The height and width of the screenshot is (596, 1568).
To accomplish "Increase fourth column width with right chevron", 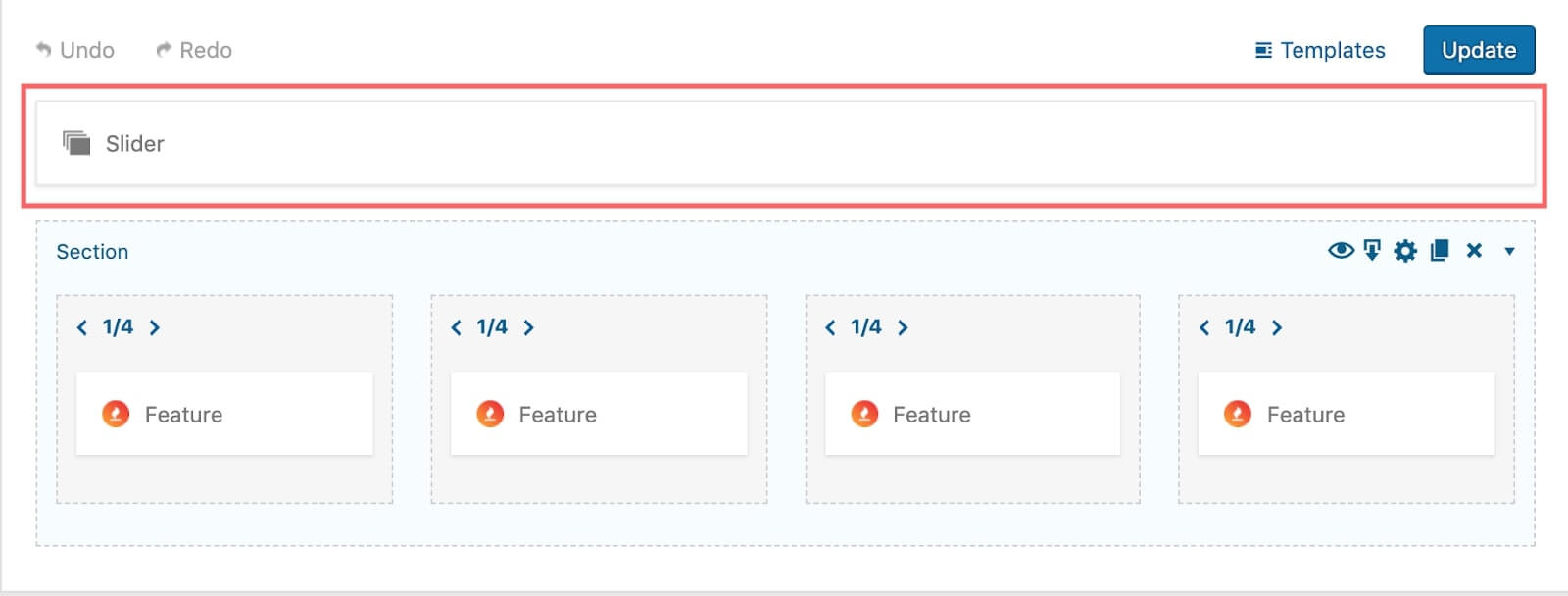I will [x=1277, y=327].
